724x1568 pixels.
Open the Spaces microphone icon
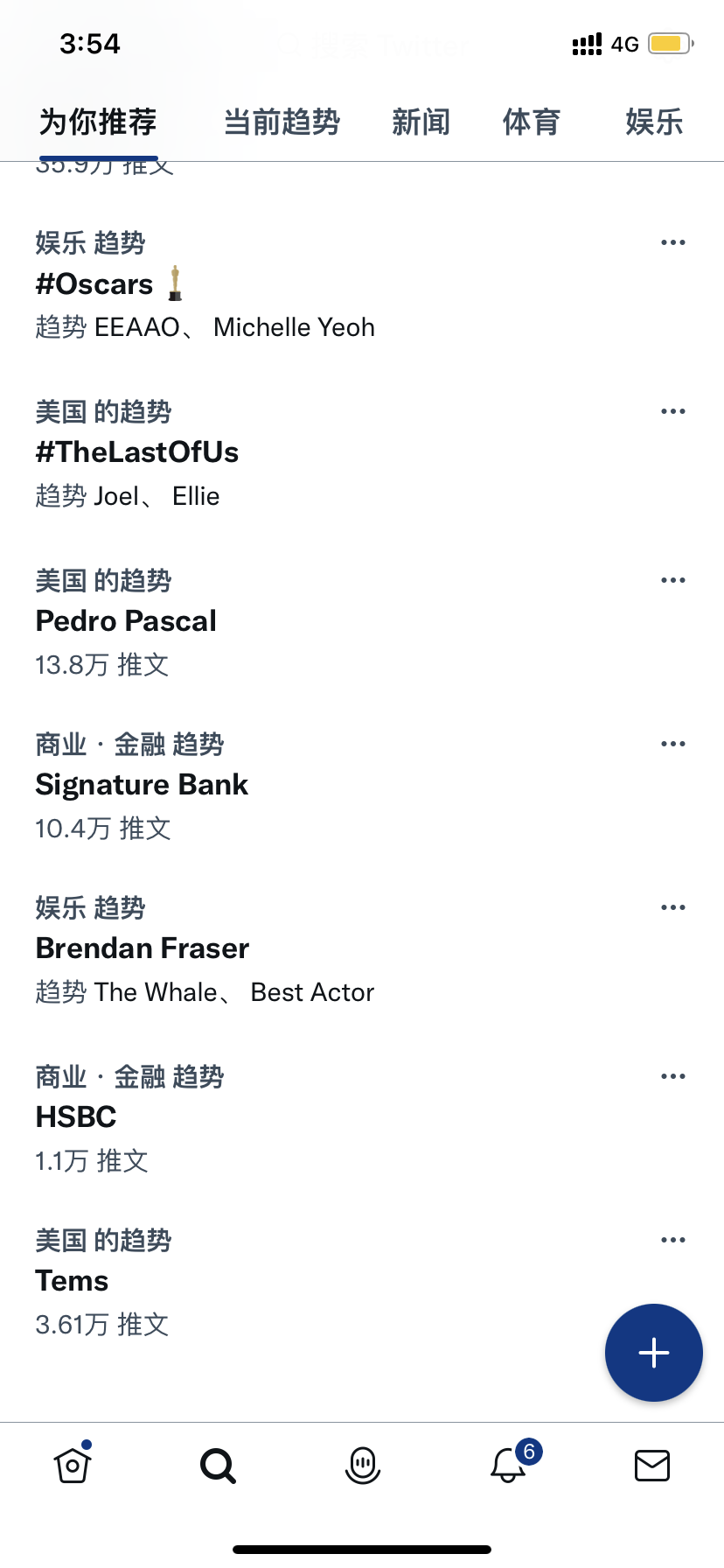363,1465
